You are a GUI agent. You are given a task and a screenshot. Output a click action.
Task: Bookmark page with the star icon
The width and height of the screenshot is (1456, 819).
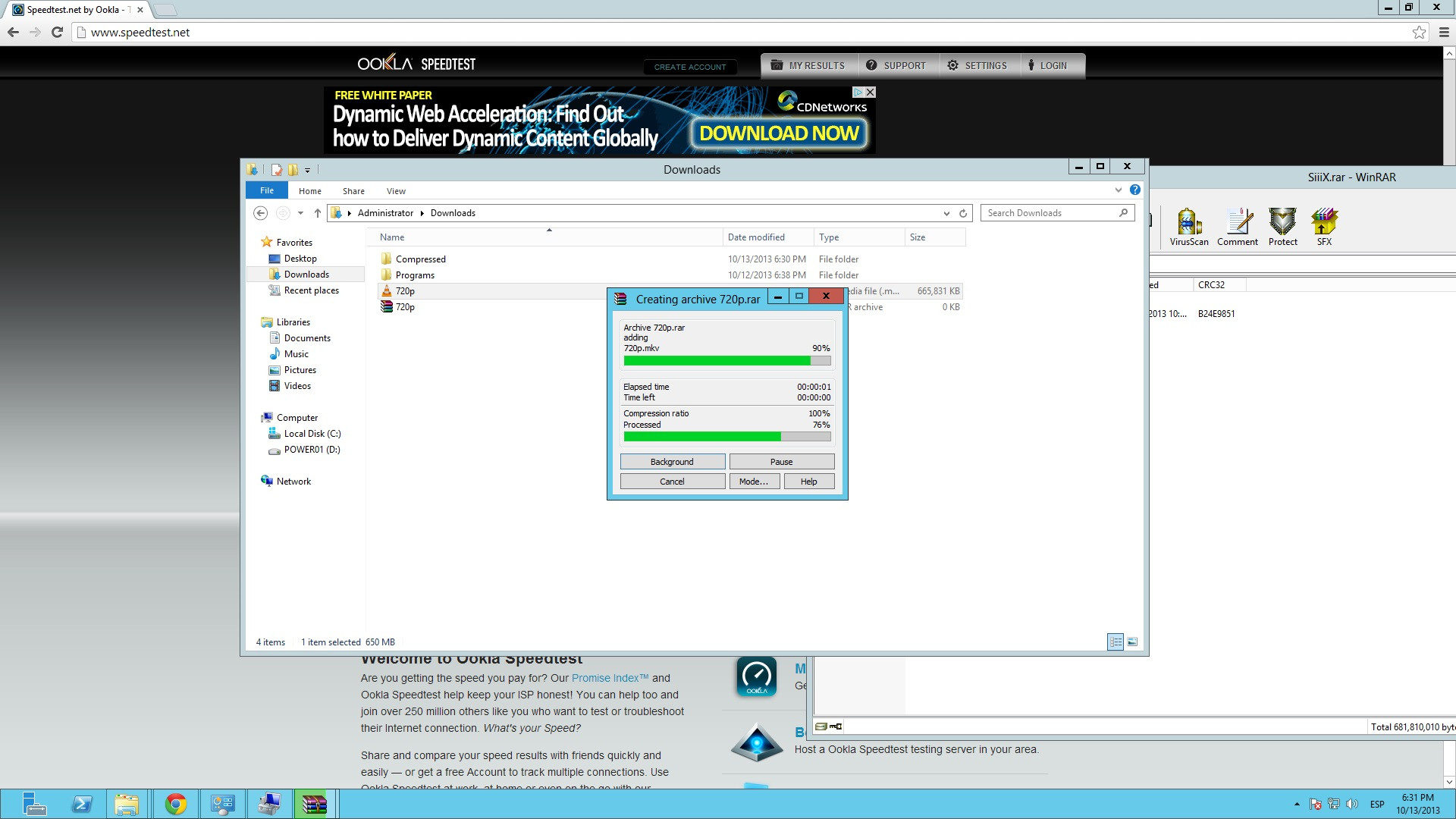point(1419,32)
